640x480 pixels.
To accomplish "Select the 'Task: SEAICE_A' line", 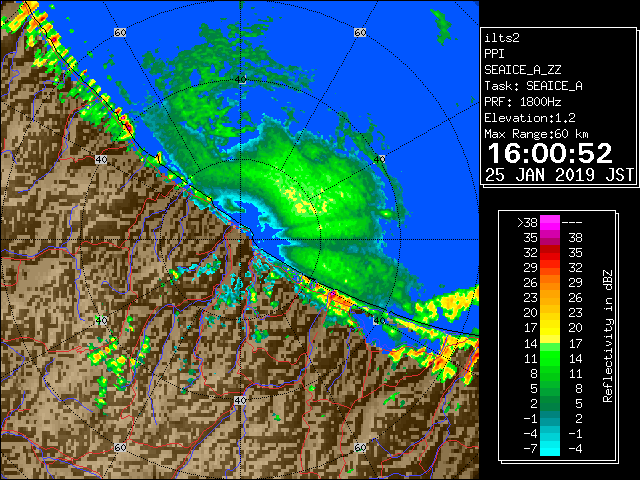I will [533, 86].
